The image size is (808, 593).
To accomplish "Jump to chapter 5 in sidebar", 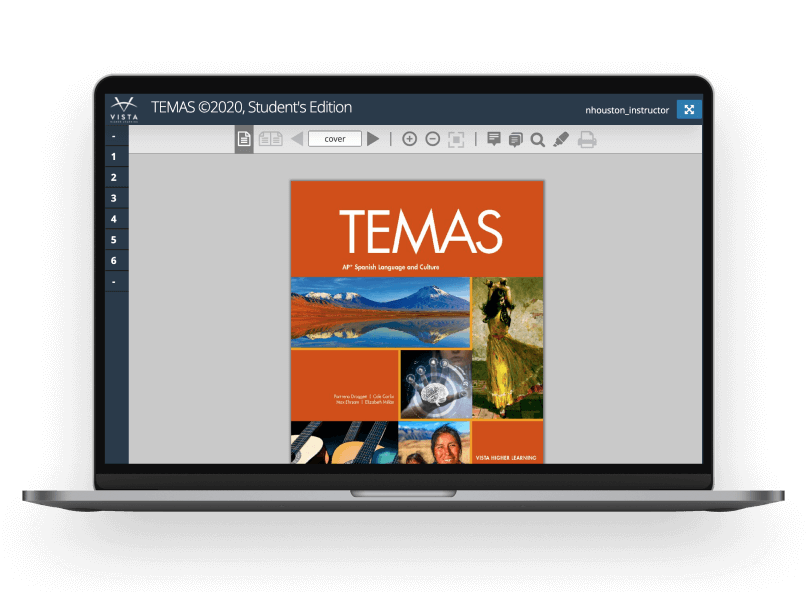I will tap(114, 240).
